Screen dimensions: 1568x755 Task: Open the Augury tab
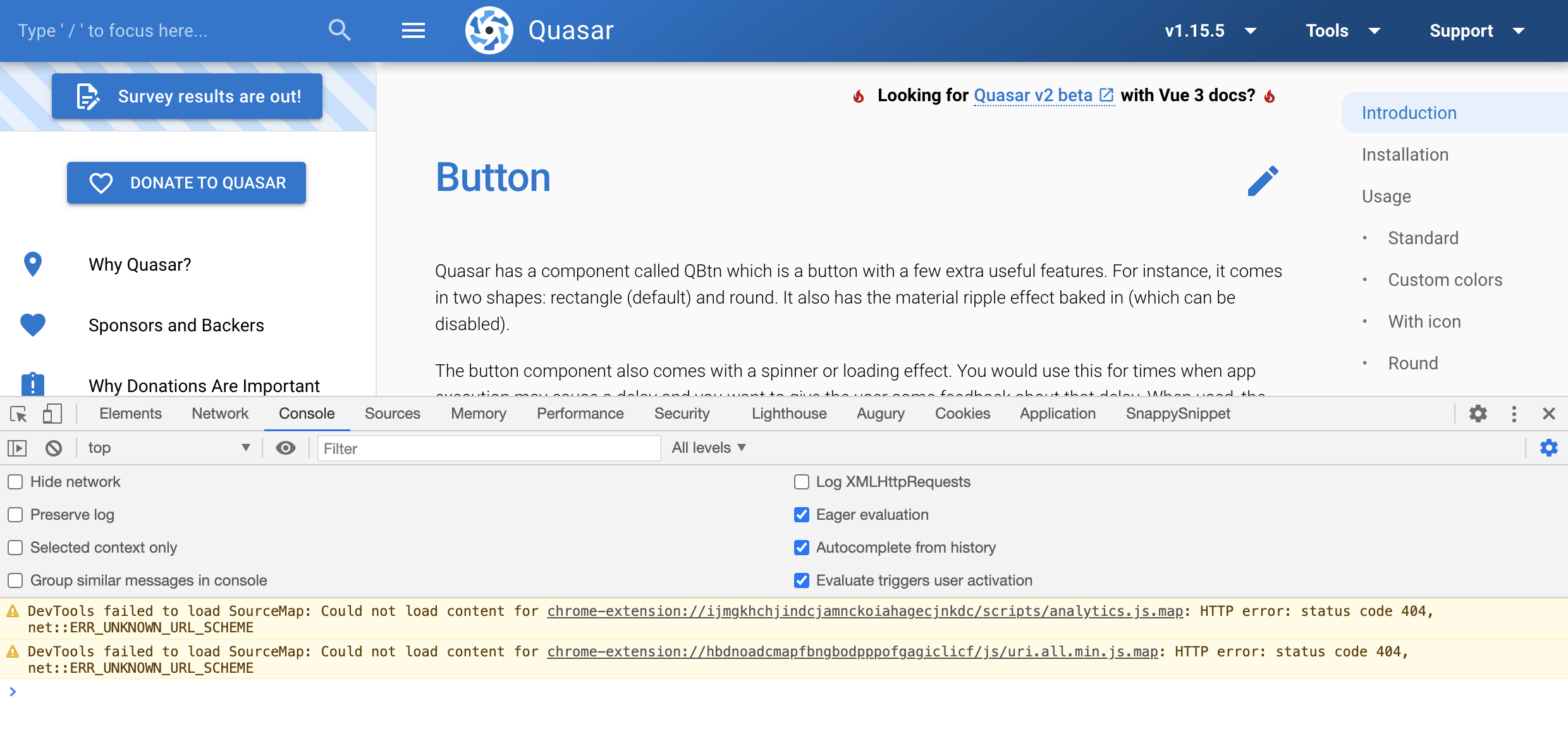[x=881, y=414]
